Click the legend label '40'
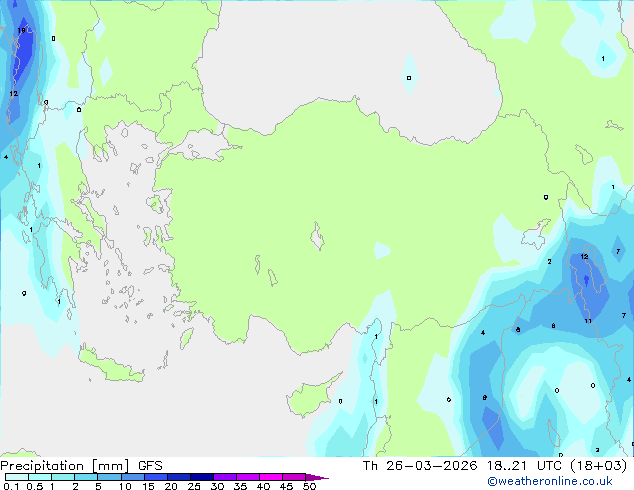Viewport: 634px width, 490px height. pos(263,486)
